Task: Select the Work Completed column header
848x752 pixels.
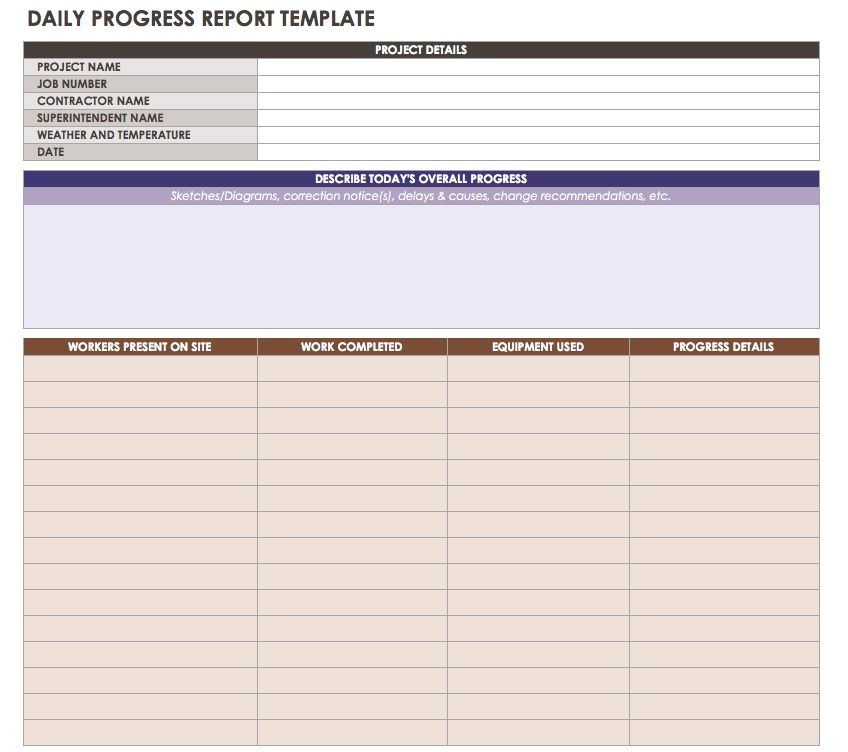Action: click(351, 347)
